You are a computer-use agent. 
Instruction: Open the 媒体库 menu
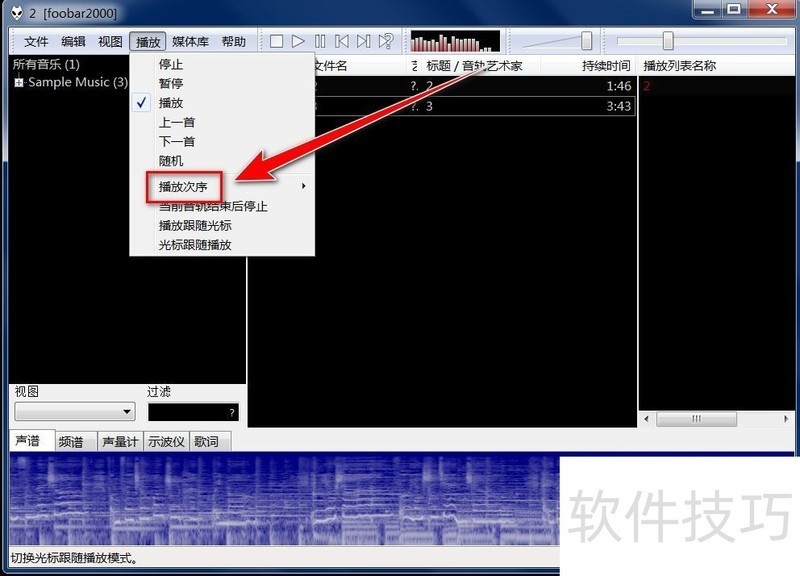[x=190, y=41]
